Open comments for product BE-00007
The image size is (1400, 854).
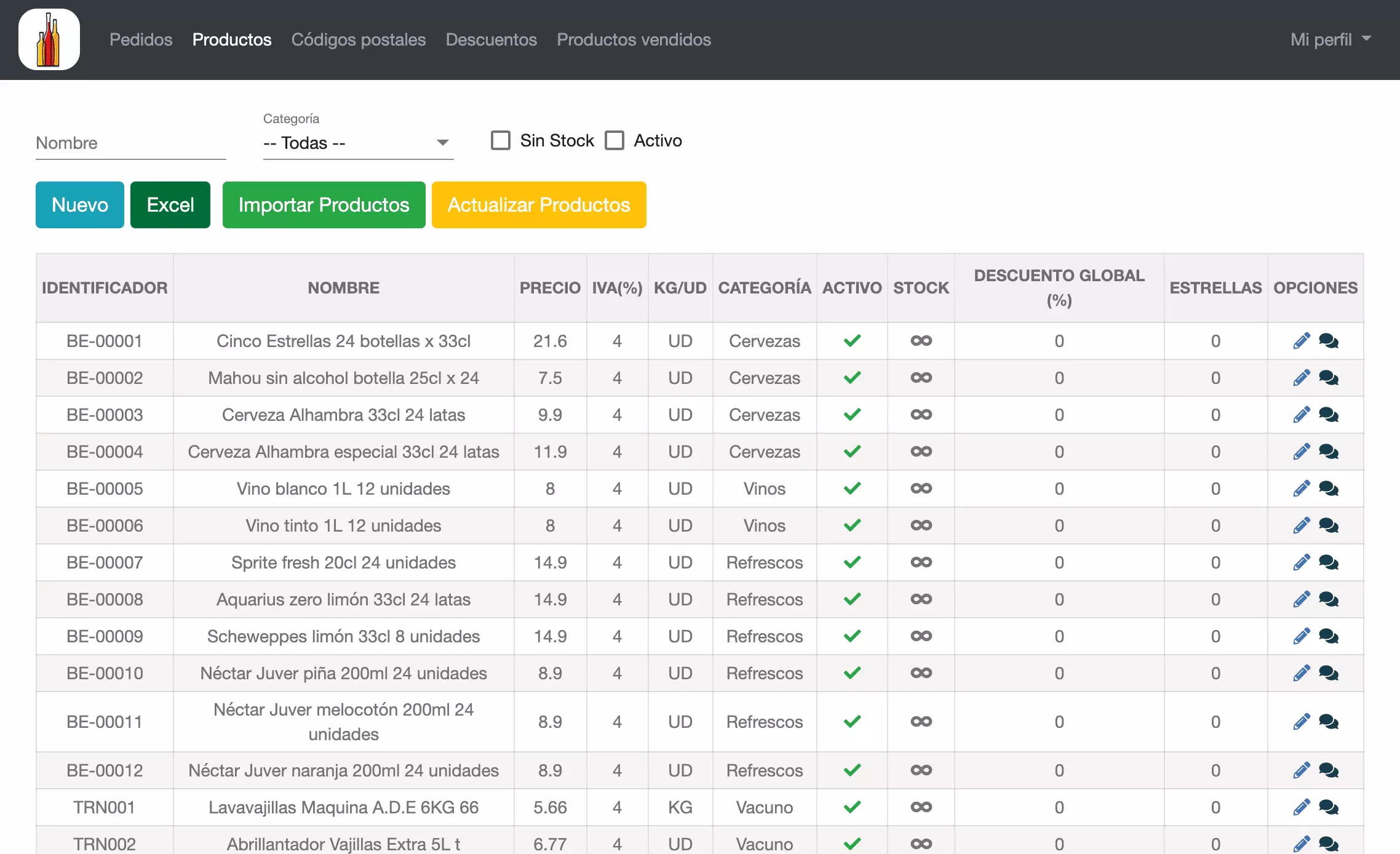(x=1329, y=562)
